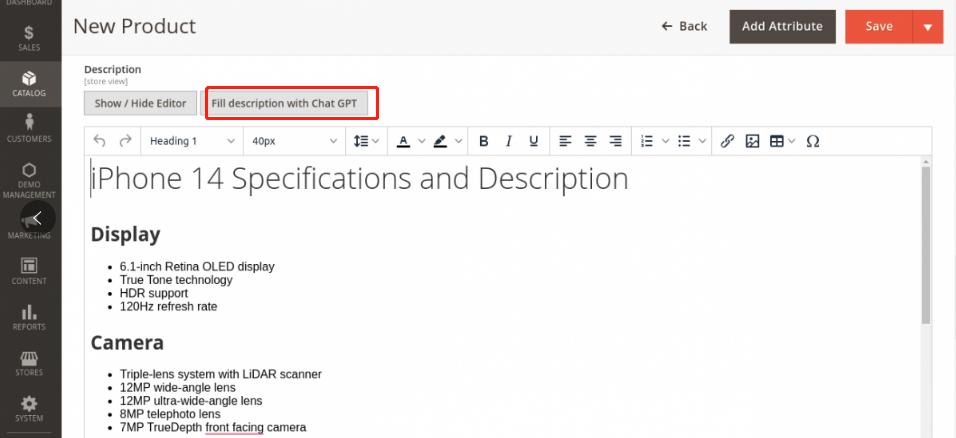The width and height of the screenshot is (956, 438).
Task: Click the Display heading in editor
Action: click(x=126, y=234)
